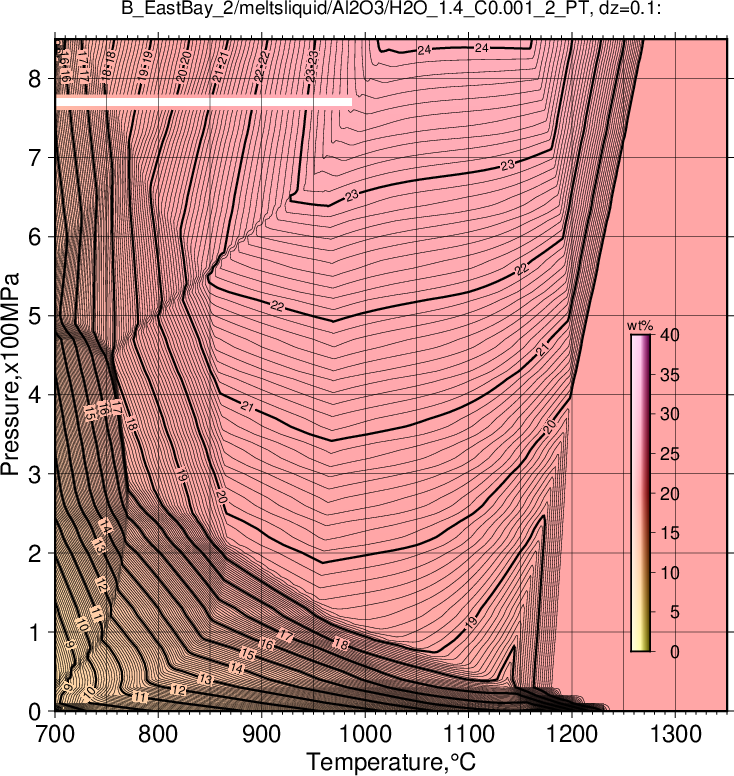734x776 pixels.
Task: Click the colorbar gradient strip
Action: coord(640,493)
